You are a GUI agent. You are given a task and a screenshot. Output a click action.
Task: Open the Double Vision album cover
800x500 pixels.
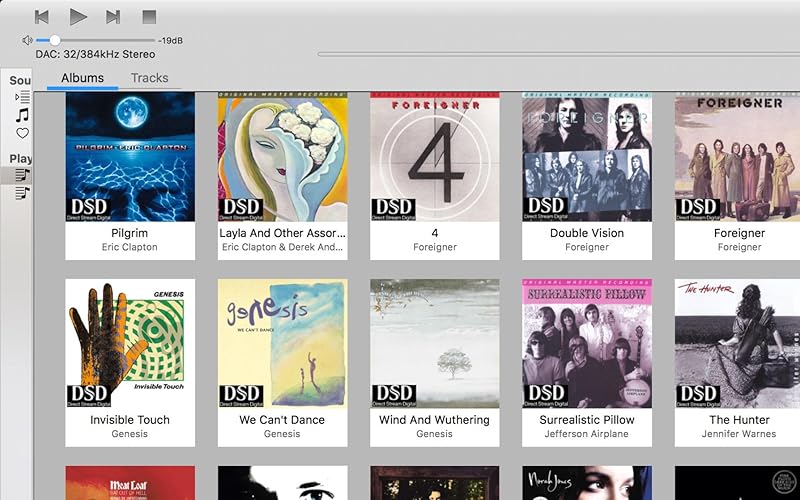[587, 157]
